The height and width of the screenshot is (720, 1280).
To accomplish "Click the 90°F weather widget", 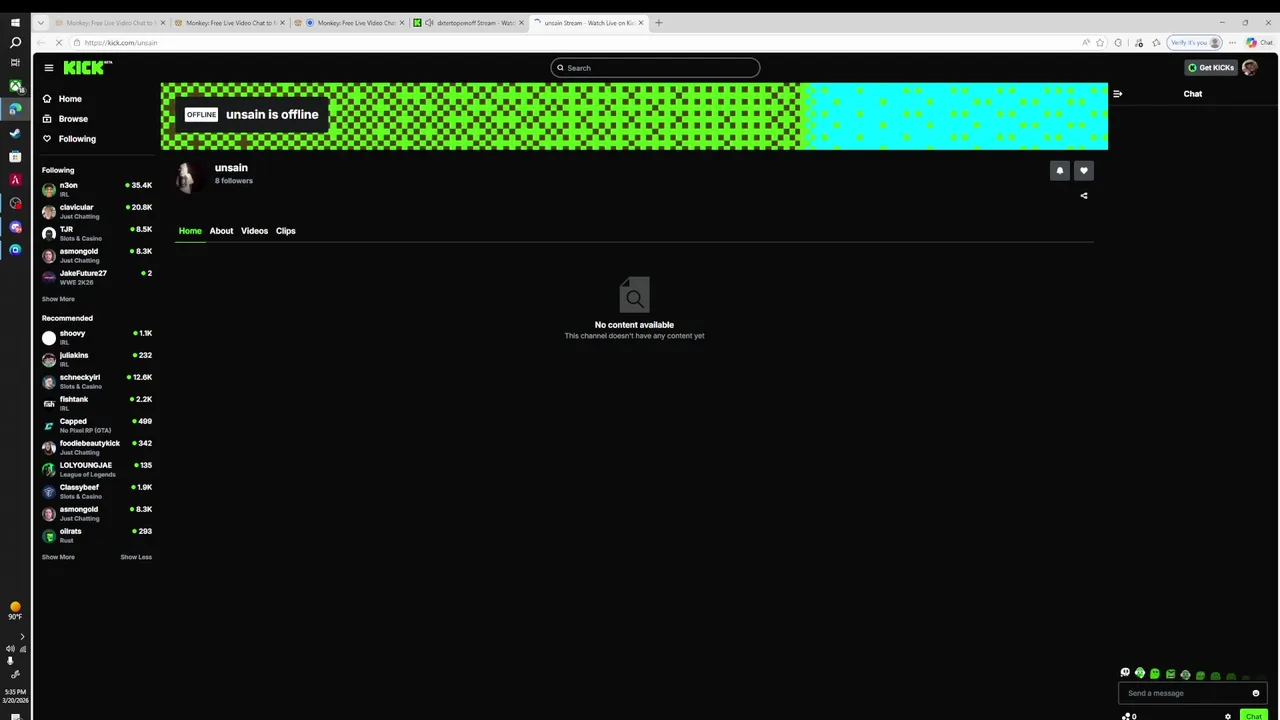I will click(x=15, y=611).
